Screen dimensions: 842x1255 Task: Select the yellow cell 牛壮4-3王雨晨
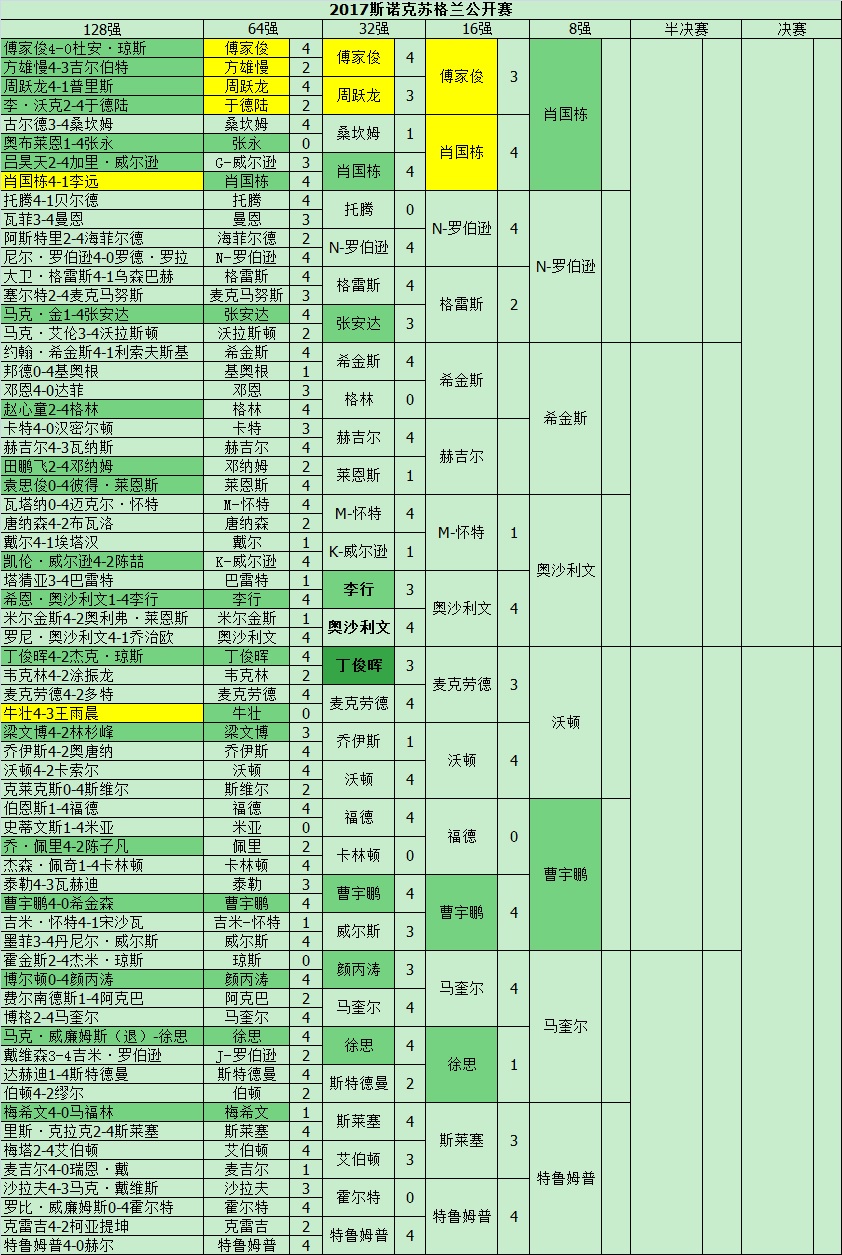pos(102,713)
